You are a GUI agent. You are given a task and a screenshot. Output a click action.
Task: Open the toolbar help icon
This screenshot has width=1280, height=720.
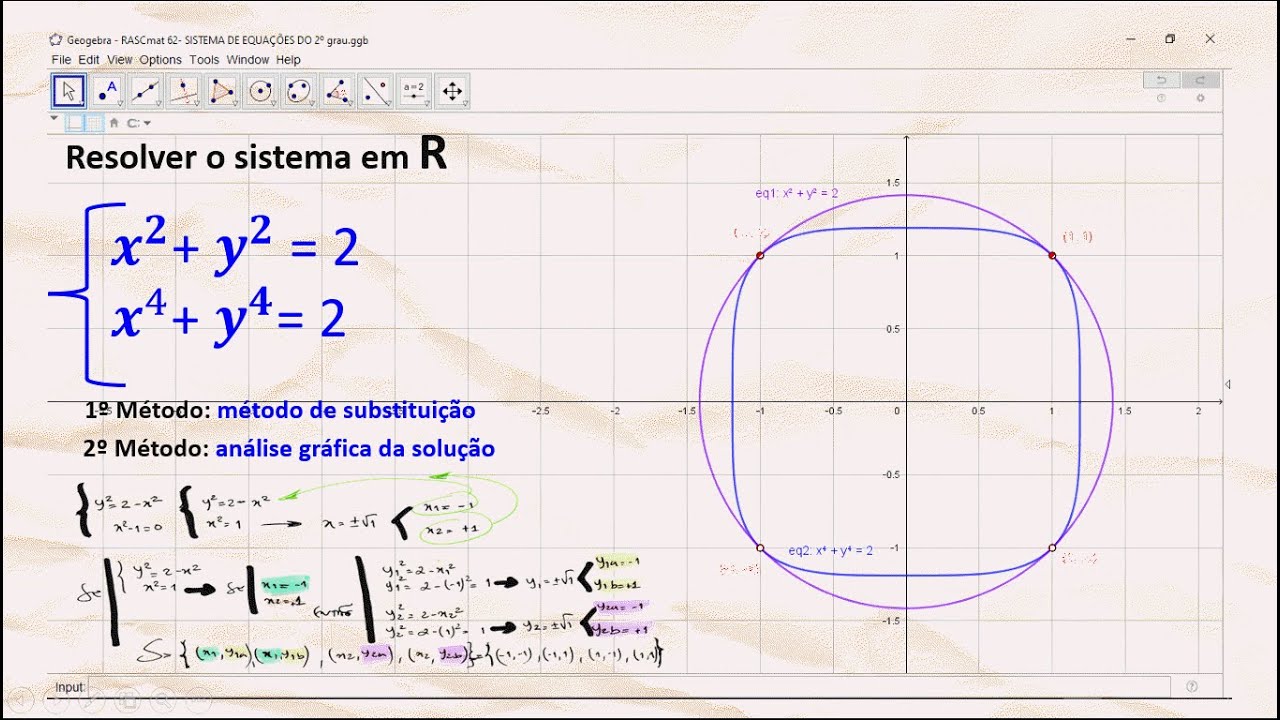(1161, 98)
